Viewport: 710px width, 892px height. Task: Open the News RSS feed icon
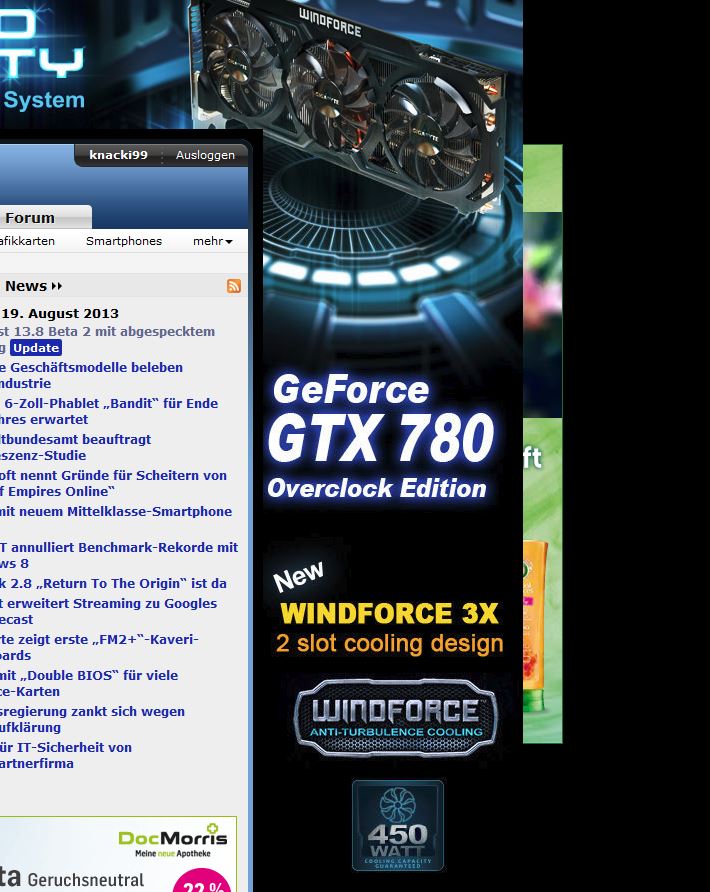(234, 286)
